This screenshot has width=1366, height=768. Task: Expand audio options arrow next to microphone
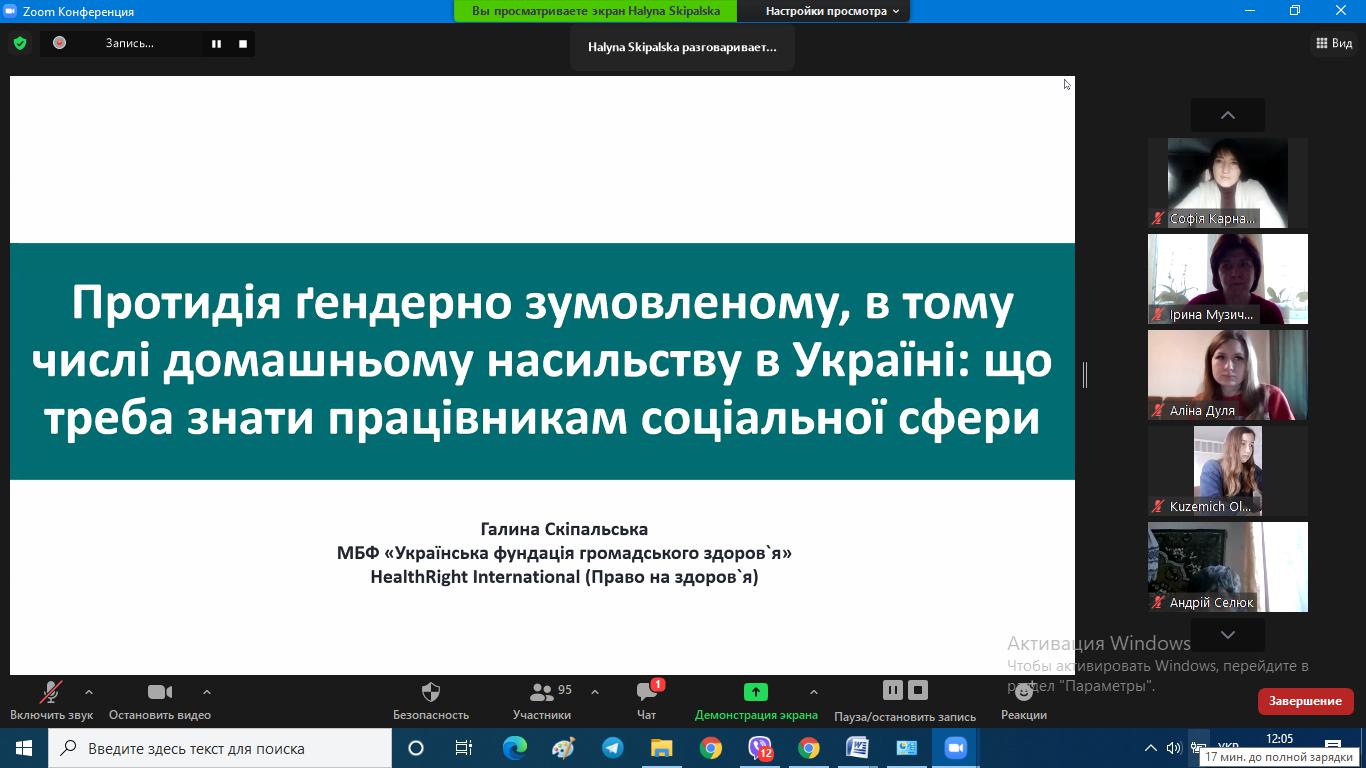89,691
